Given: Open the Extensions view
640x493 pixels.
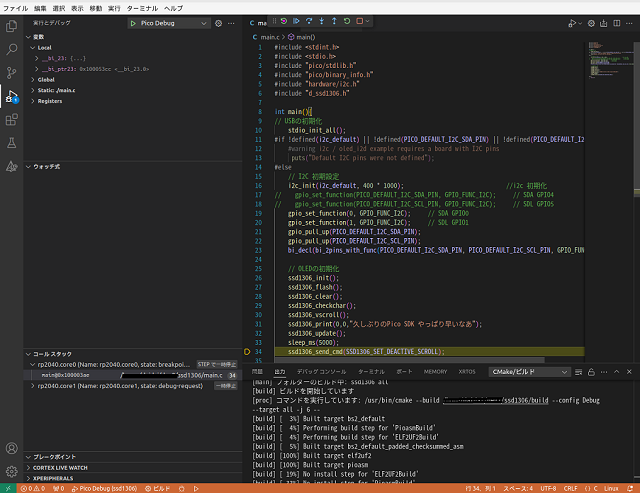Looking at the screenshot, I should [x=12, y=120].
